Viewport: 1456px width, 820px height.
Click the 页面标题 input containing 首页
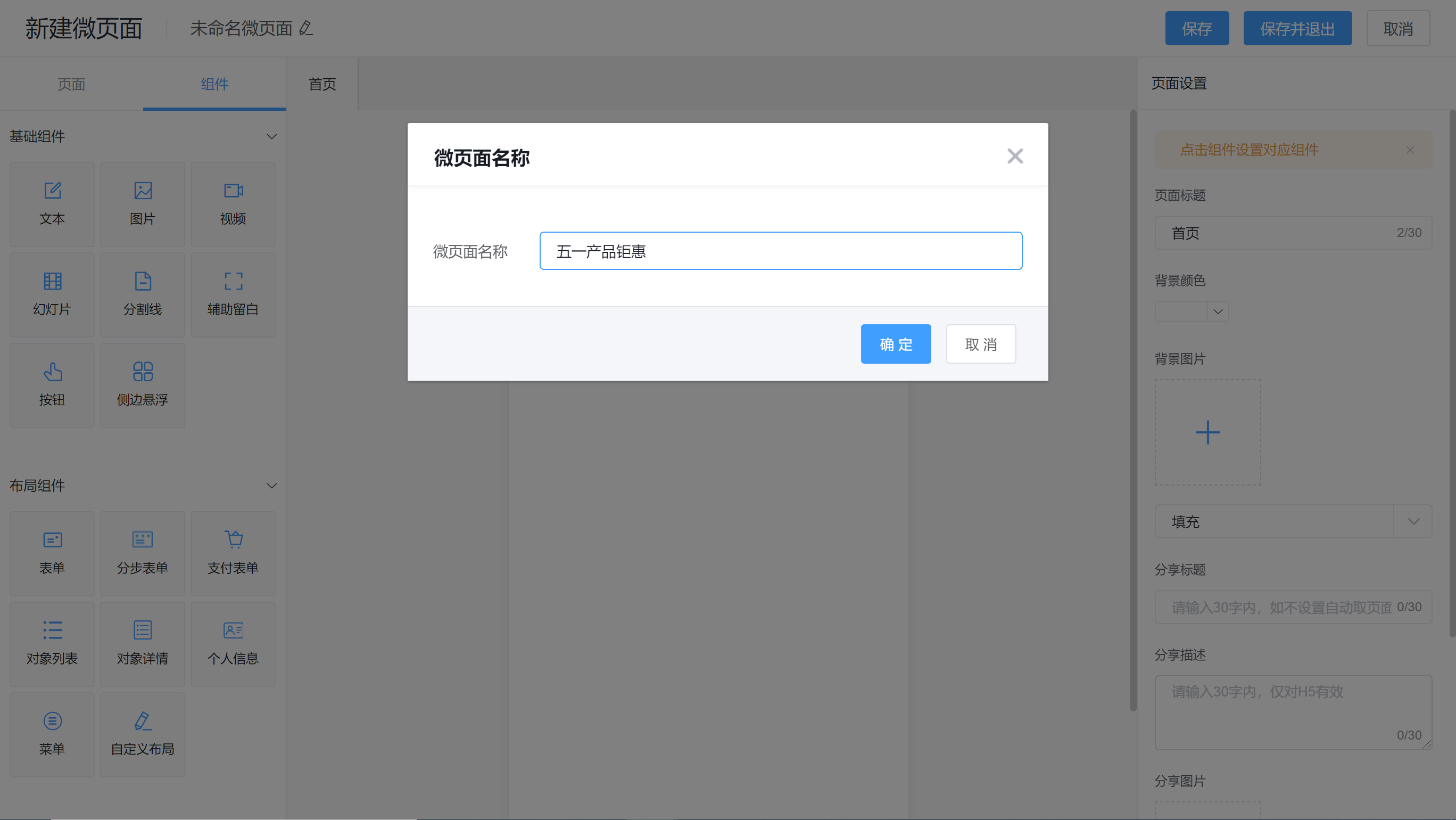[x=1293, y=233]
